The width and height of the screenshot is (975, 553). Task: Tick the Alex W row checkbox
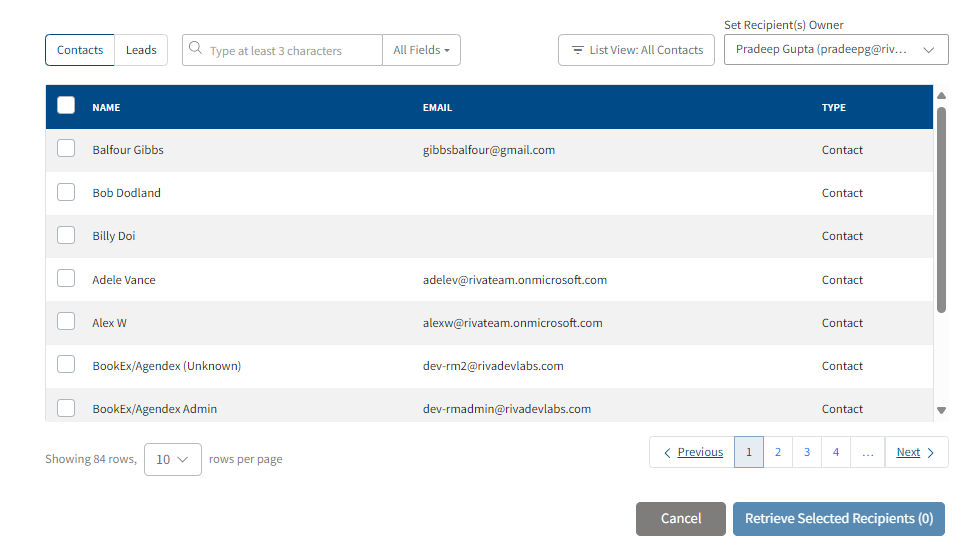click(66, 322)
